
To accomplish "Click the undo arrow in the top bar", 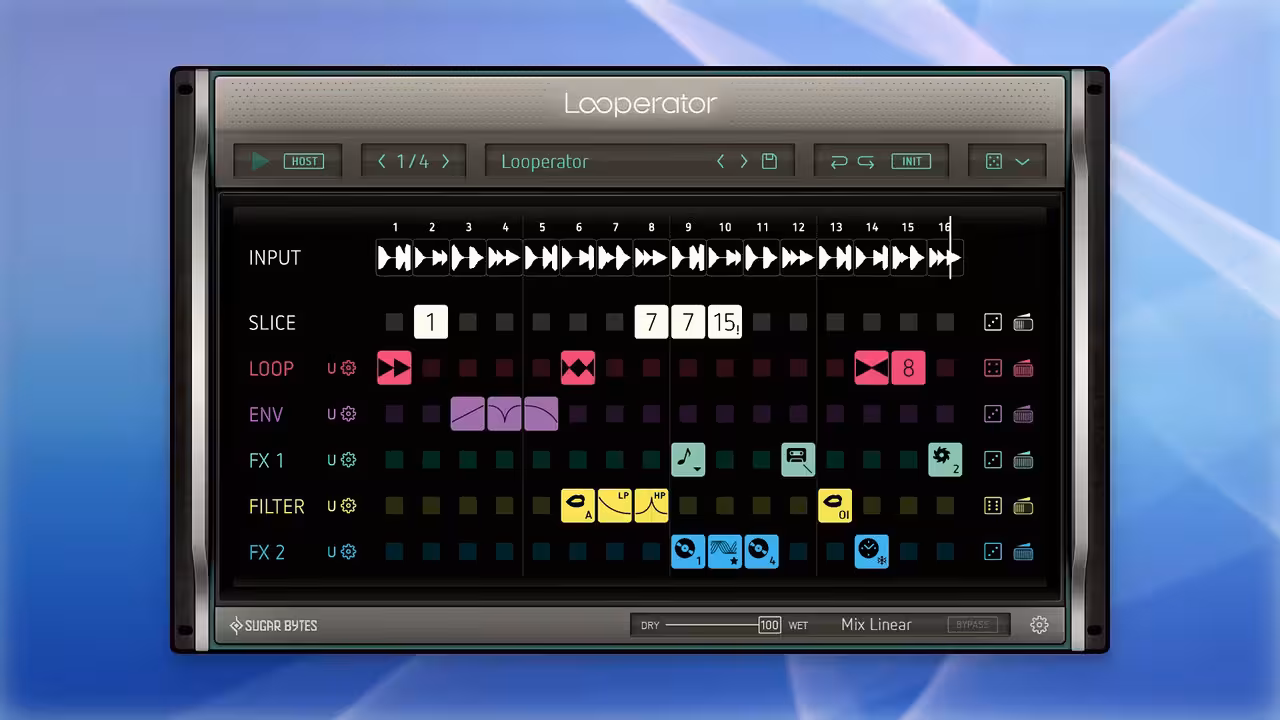I will 839,161.
